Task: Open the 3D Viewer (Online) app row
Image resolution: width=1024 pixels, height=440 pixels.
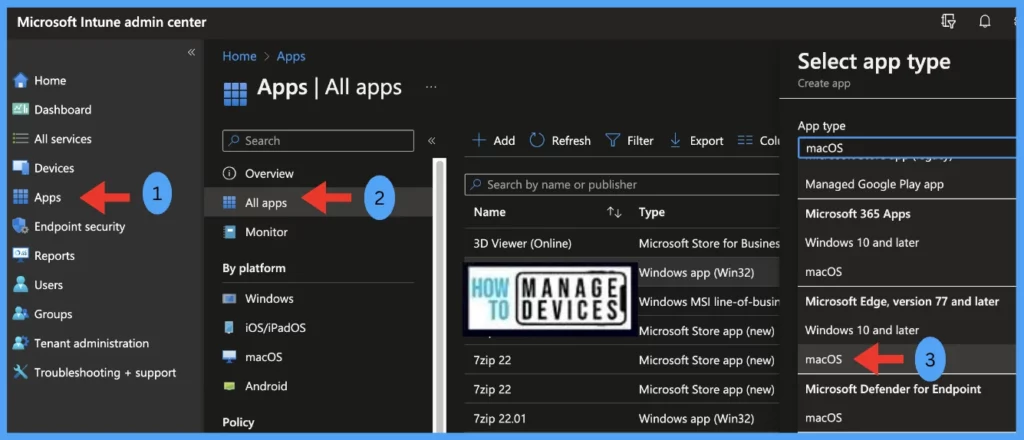Action: 622,243
